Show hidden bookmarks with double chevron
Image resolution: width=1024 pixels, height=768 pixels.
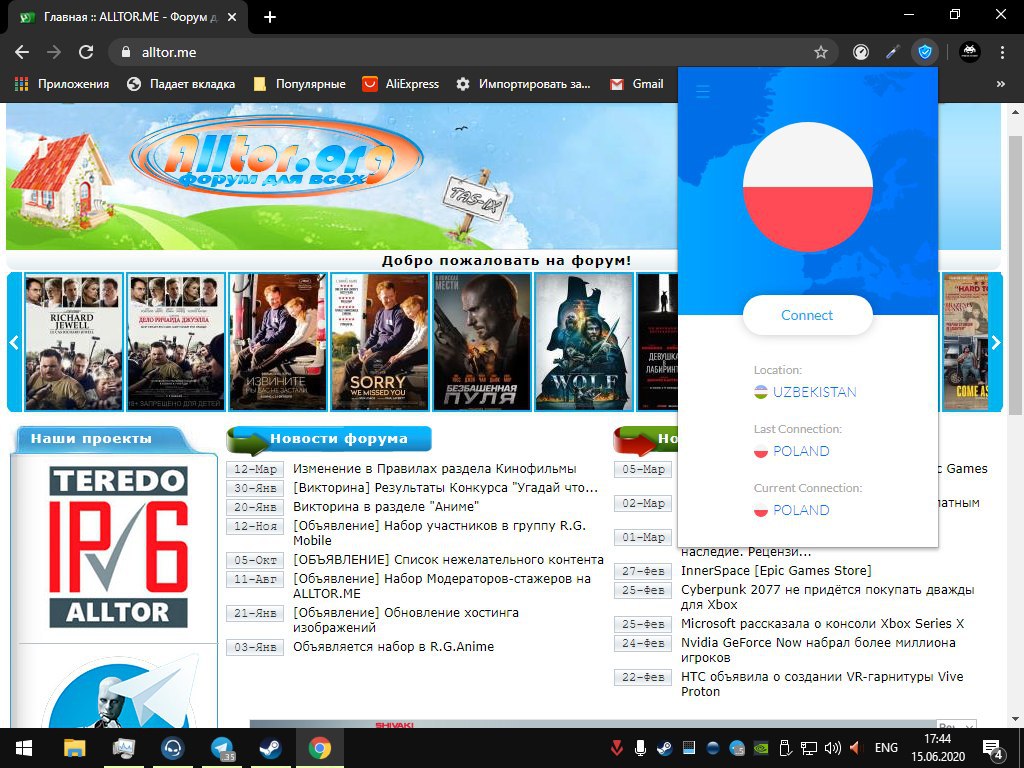[1000, 84]
